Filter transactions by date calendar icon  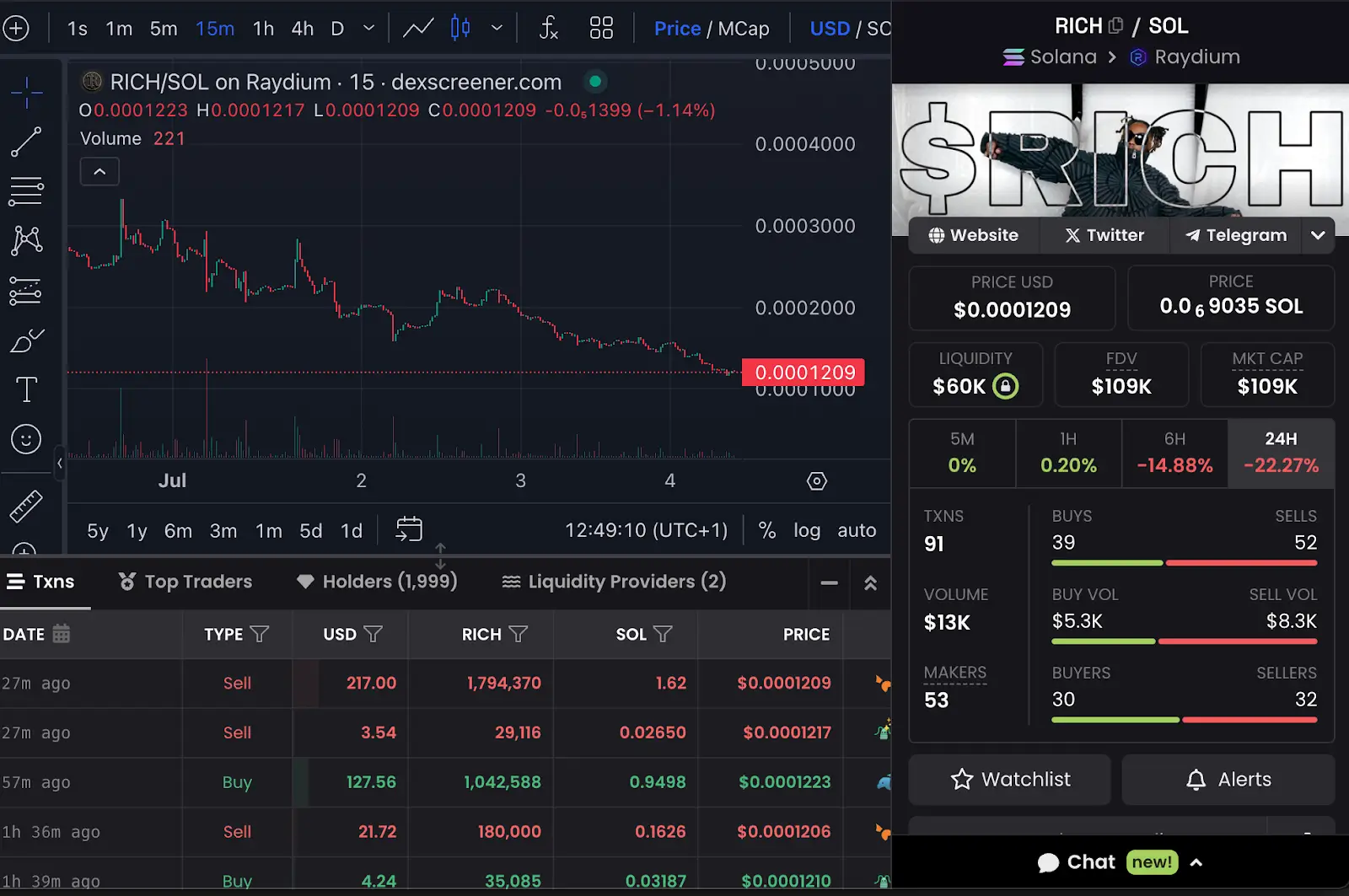(x=62, y=634)
